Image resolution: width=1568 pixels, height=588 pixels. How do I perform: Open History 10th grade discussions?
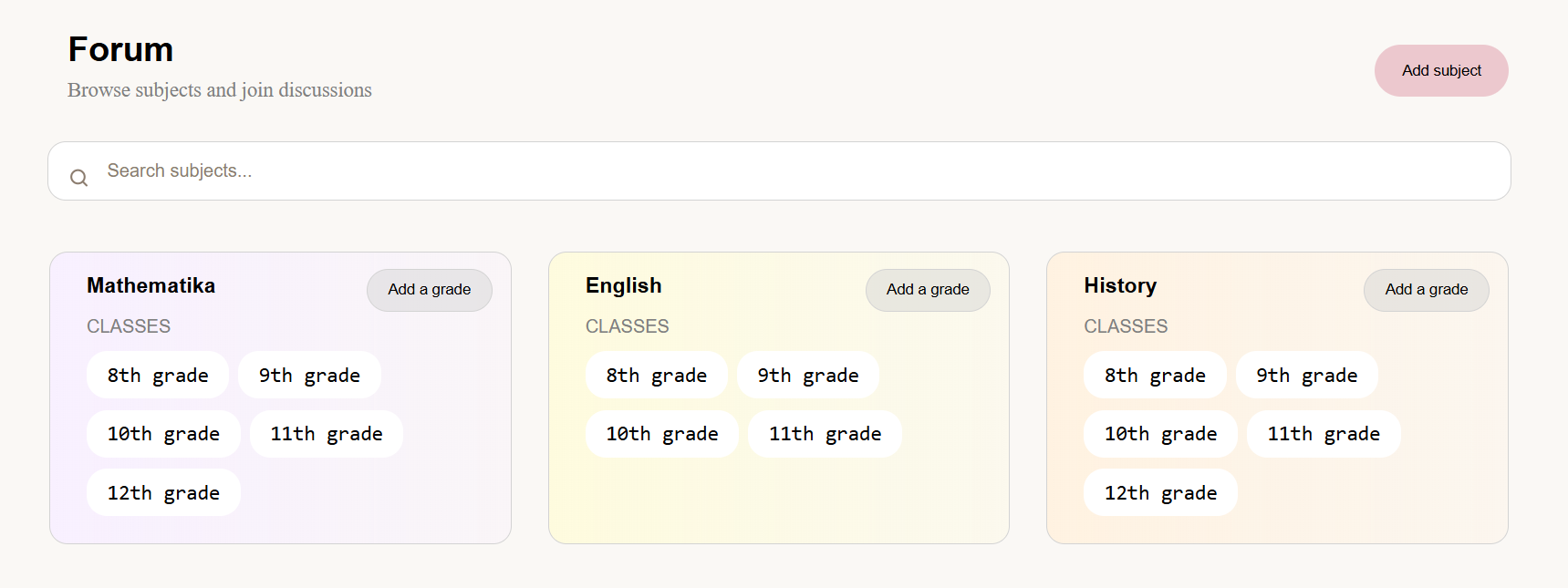1160,434
